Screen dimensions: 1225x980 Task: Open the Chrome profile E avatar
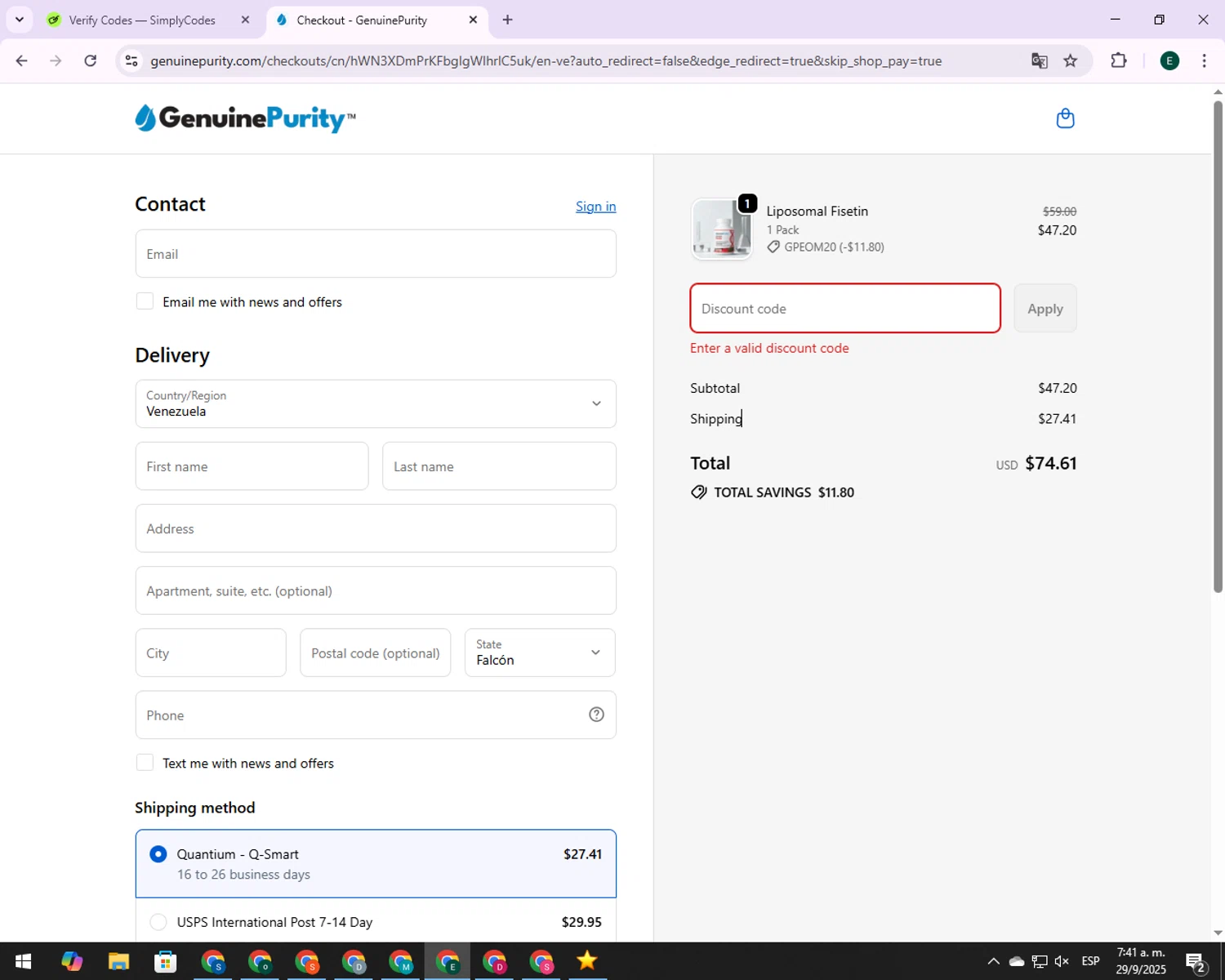coord(1169,60)
